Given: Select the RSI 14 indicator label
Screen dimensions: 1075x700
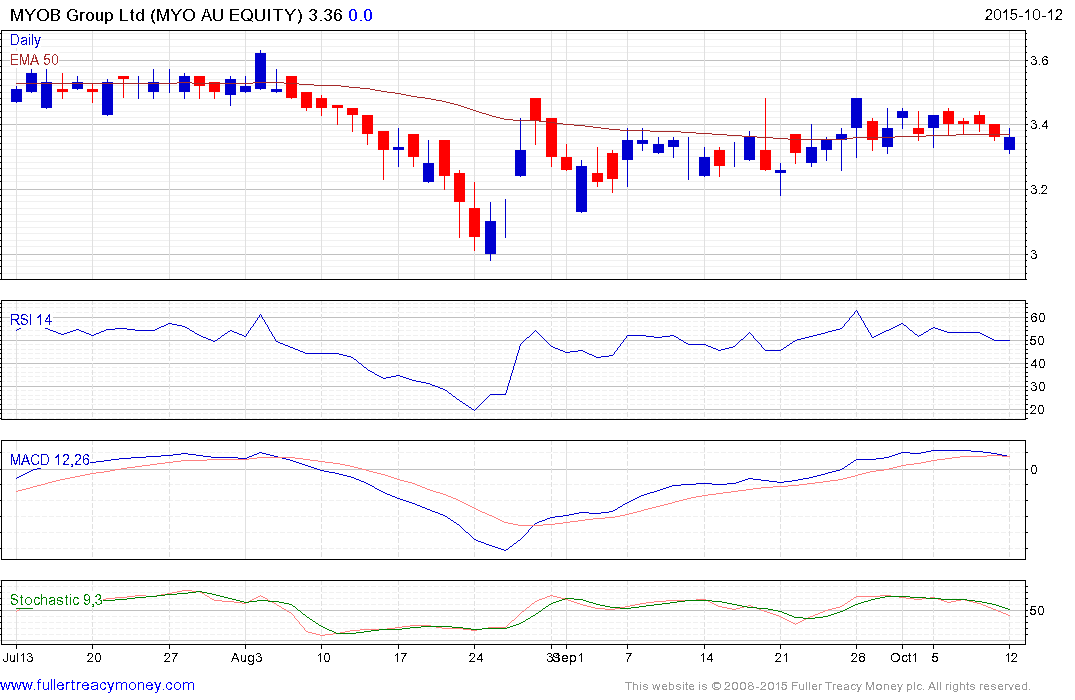Looking at the screenshot, I should pyautogui.click(x=31, y=320).
